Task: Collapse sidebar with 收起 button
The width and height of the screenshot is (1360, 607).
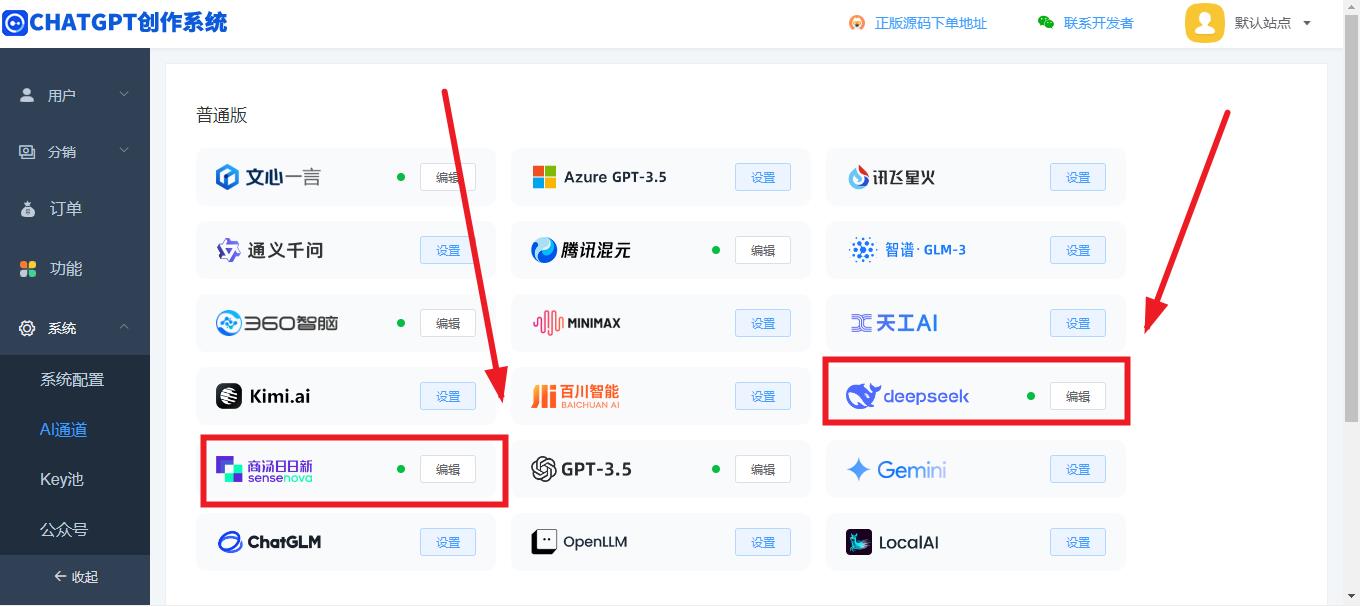Action: [75, 577]
